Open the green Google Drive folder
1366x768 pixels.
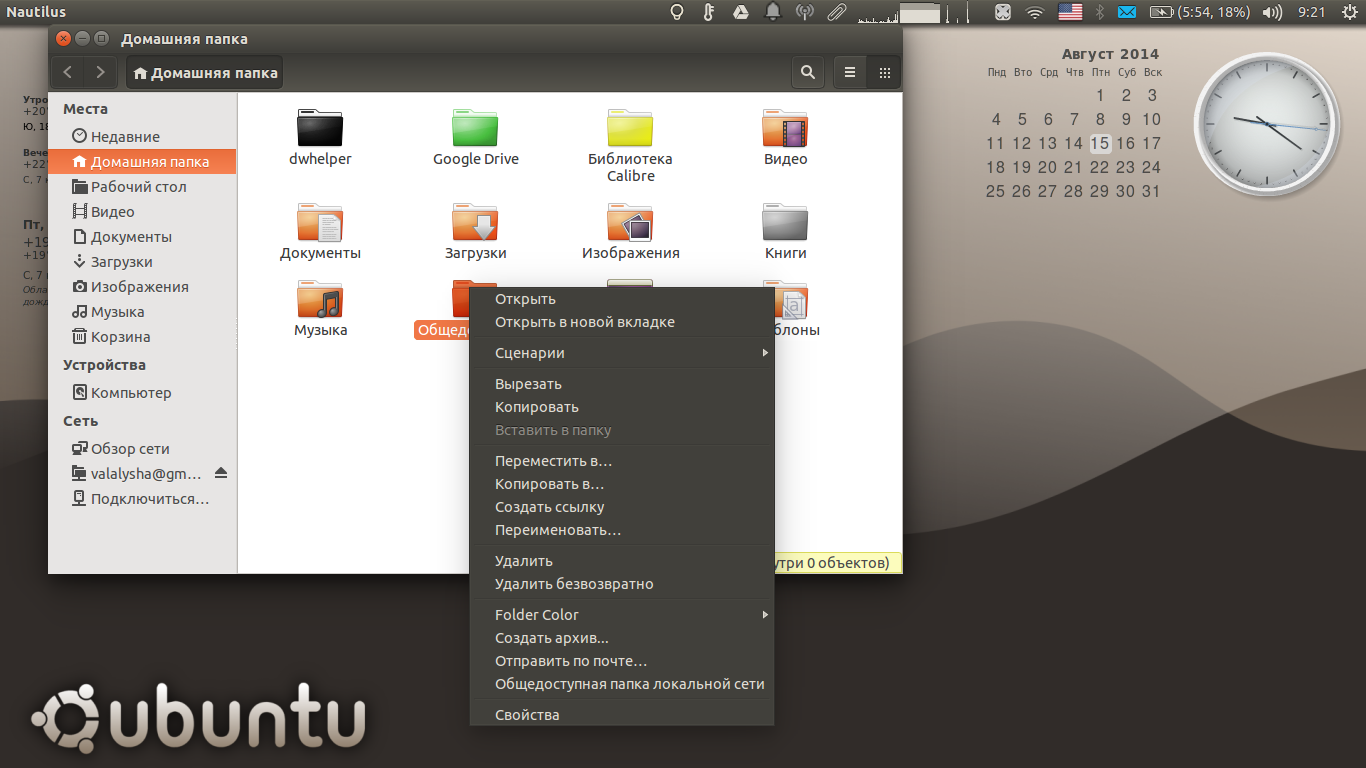475,128
